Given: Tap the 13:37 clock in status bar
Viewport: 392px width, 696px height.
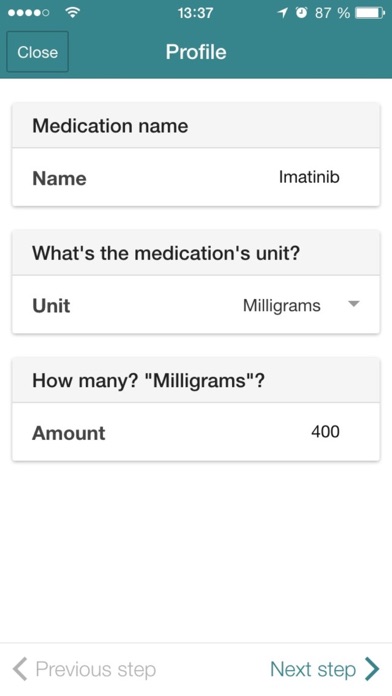Looking at the screenshot, I should pos(195,13).
